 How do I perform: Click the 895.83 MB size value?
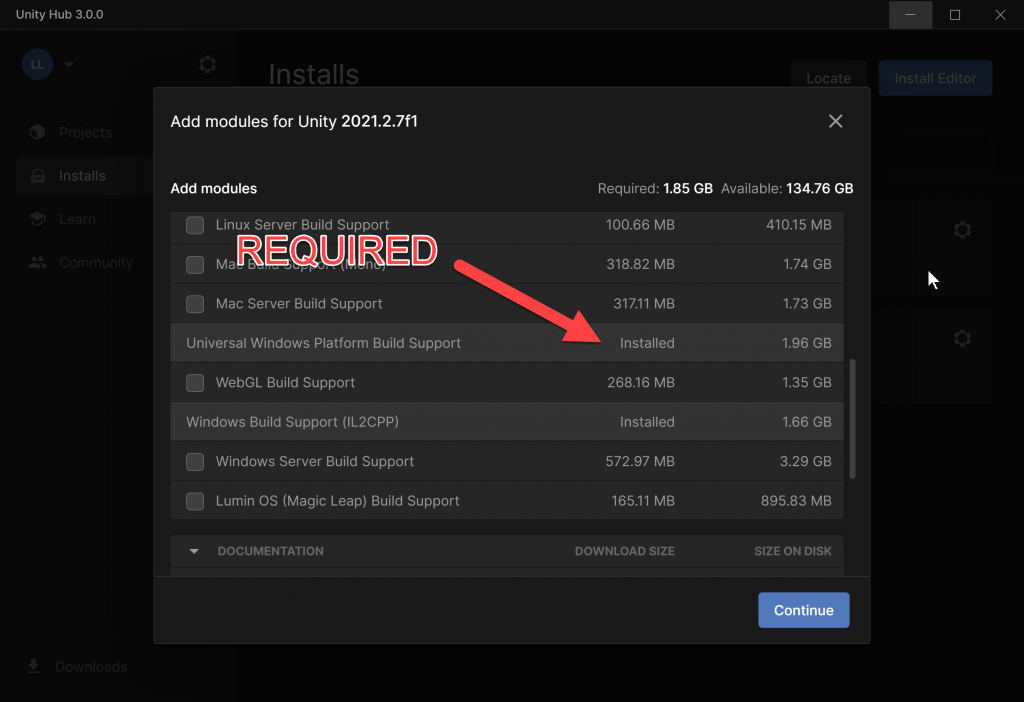click(x=796, y=501)
